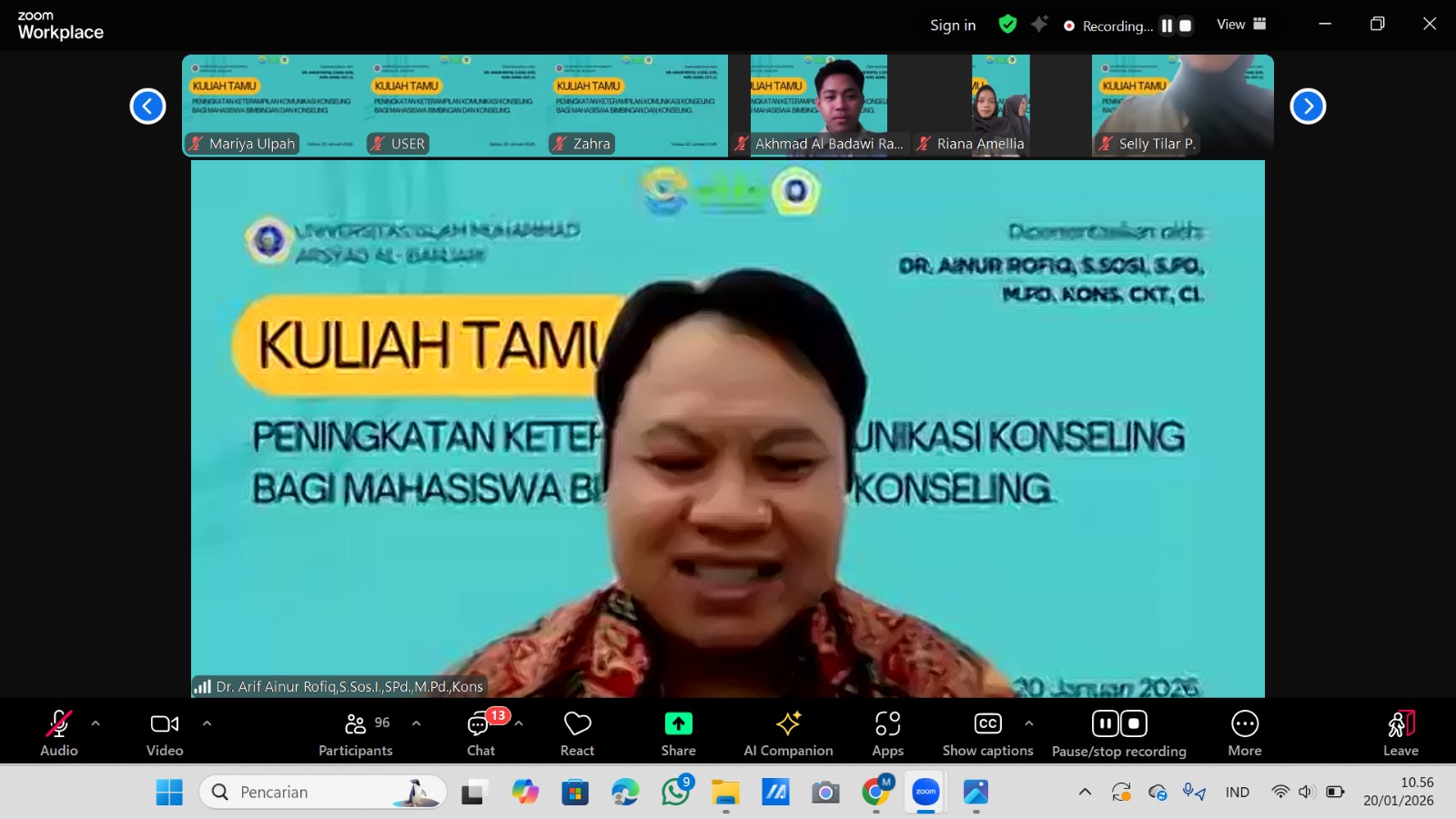Expand video options arrow next to Video
The height and width of the screenshot is (819, 1456).
(x=207, y=723)
